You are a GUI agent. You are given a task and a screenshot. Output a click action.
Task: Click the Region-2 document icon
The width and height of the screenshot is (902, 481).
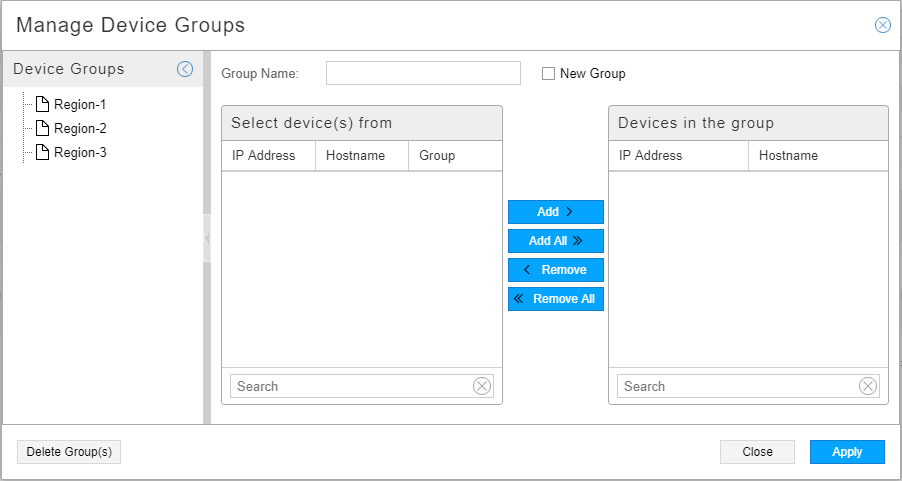42,128
